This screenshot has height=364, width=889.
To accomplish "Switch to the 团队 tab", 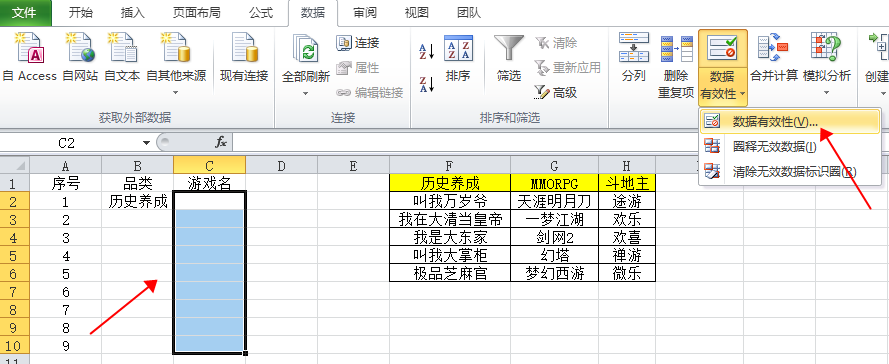I will [469, 12].
